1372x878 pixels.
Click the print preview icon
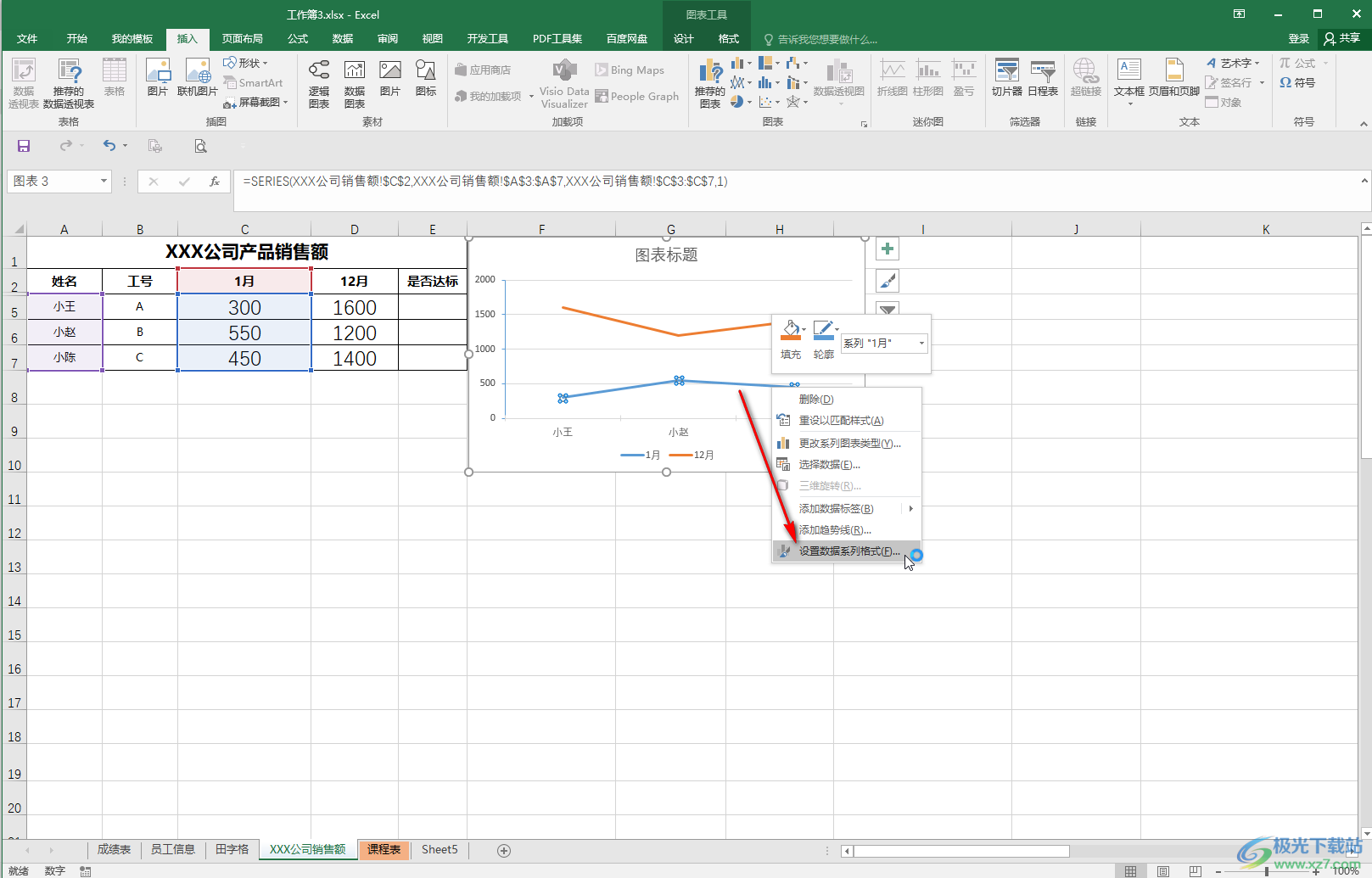[200, 146]
